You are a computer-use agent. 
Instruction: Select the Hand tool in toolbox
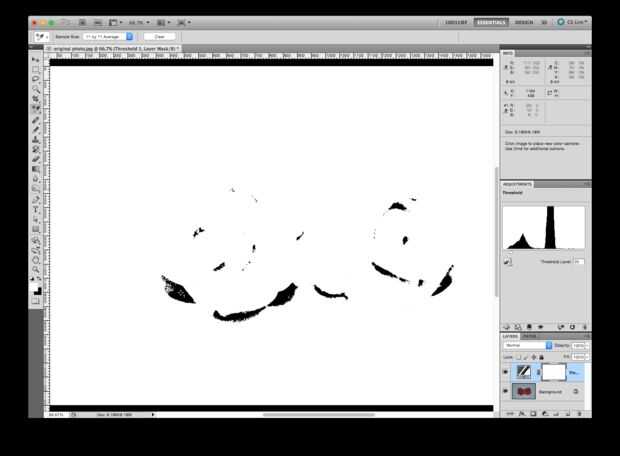[36, 260]
